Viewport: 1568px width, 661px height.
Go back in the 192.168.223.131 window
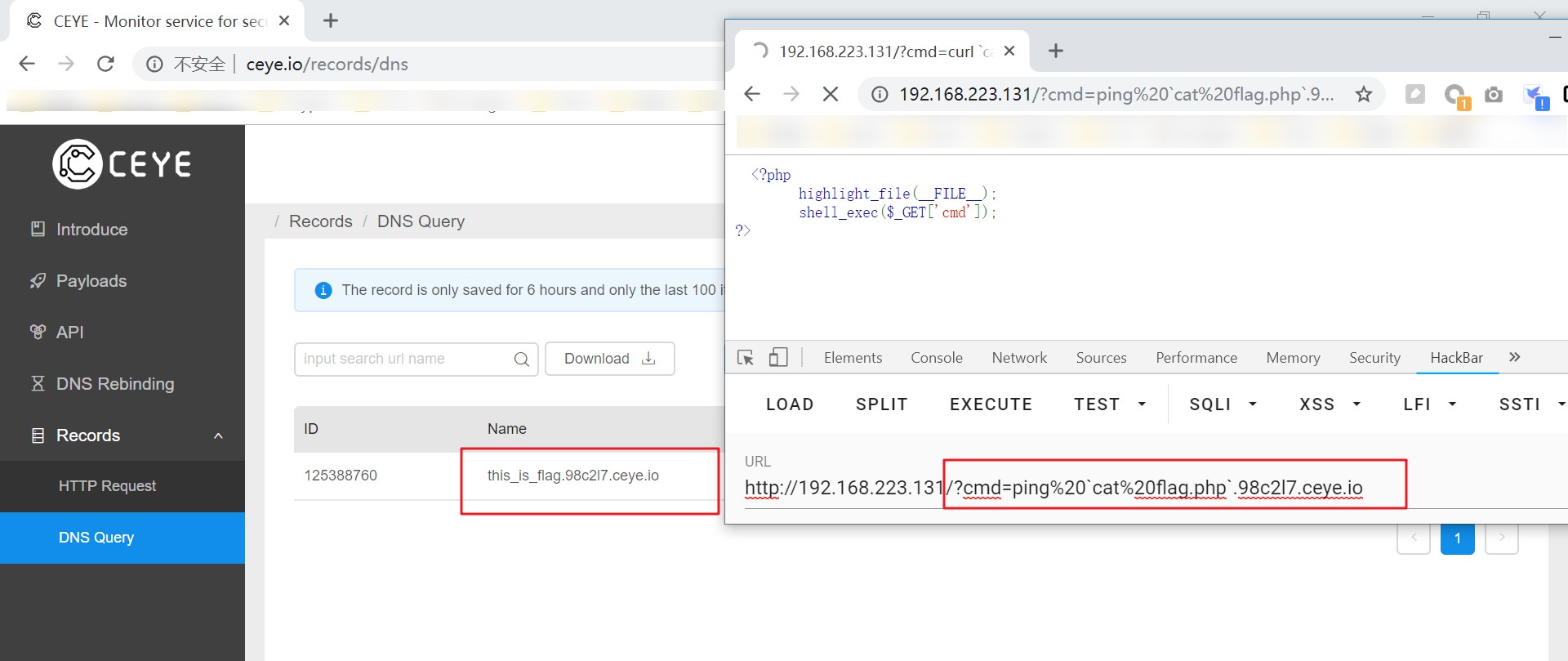coord(752,94)
